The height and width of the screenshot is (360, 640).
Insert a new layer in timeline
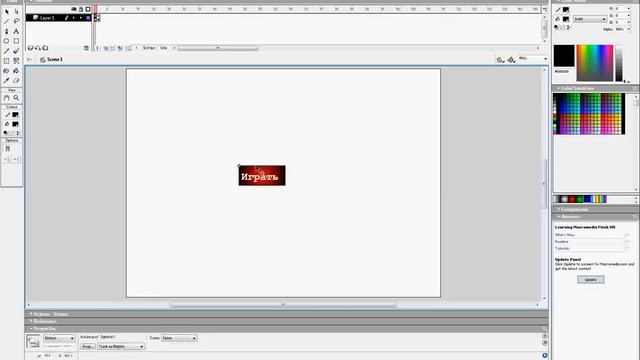[x=30, y=48]
